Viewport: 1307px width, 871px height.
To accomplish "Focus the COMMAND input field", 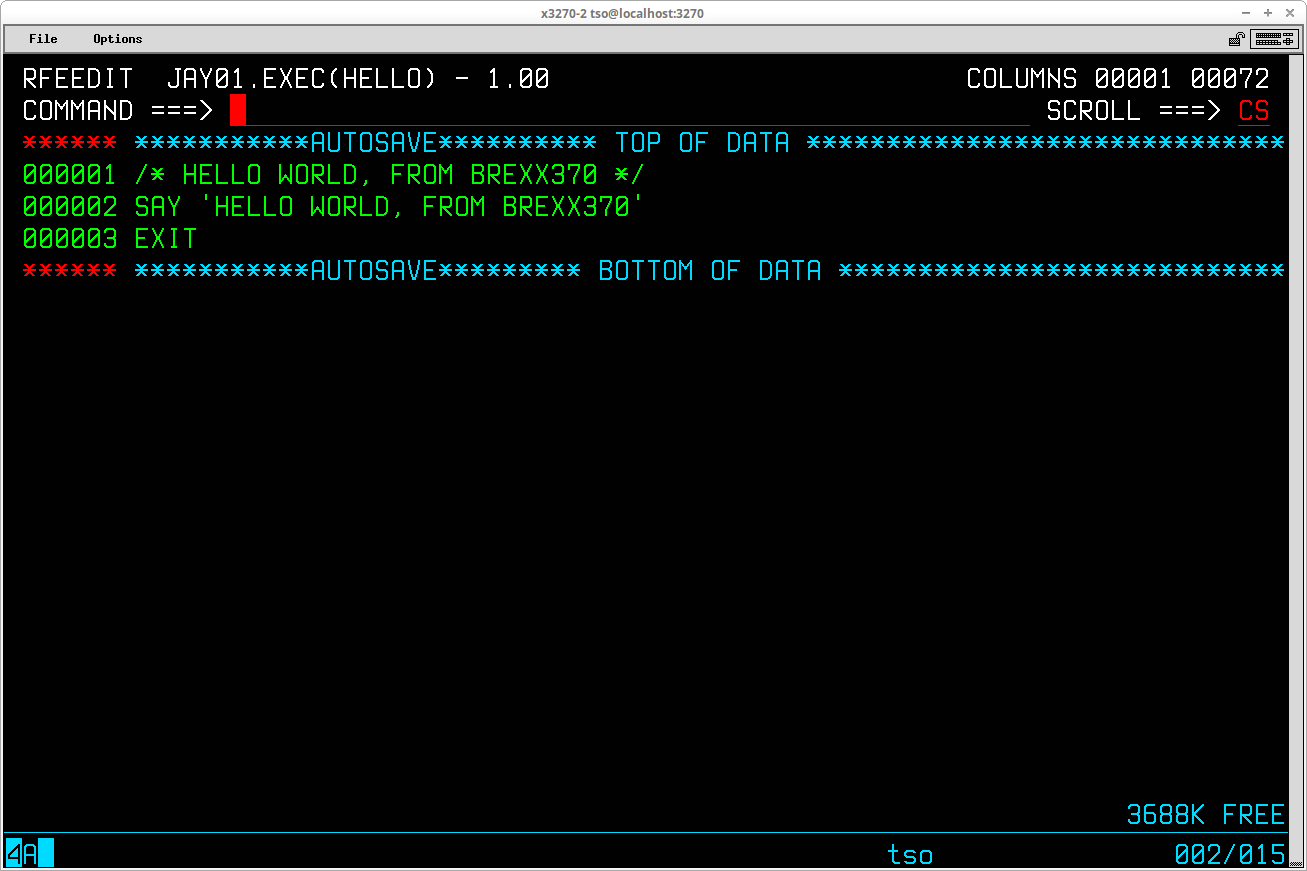I will [x=629, y=110].
